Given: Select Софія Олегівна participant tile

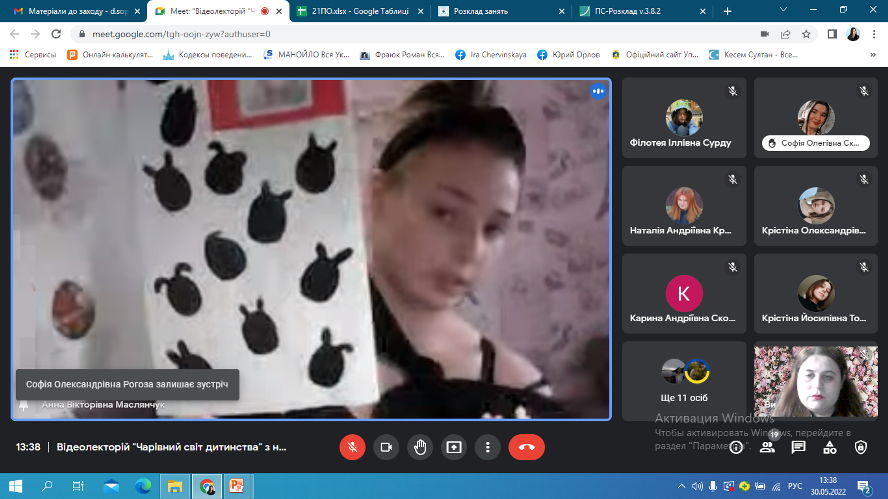Looking at the screenshot, I should coord(816,118).
